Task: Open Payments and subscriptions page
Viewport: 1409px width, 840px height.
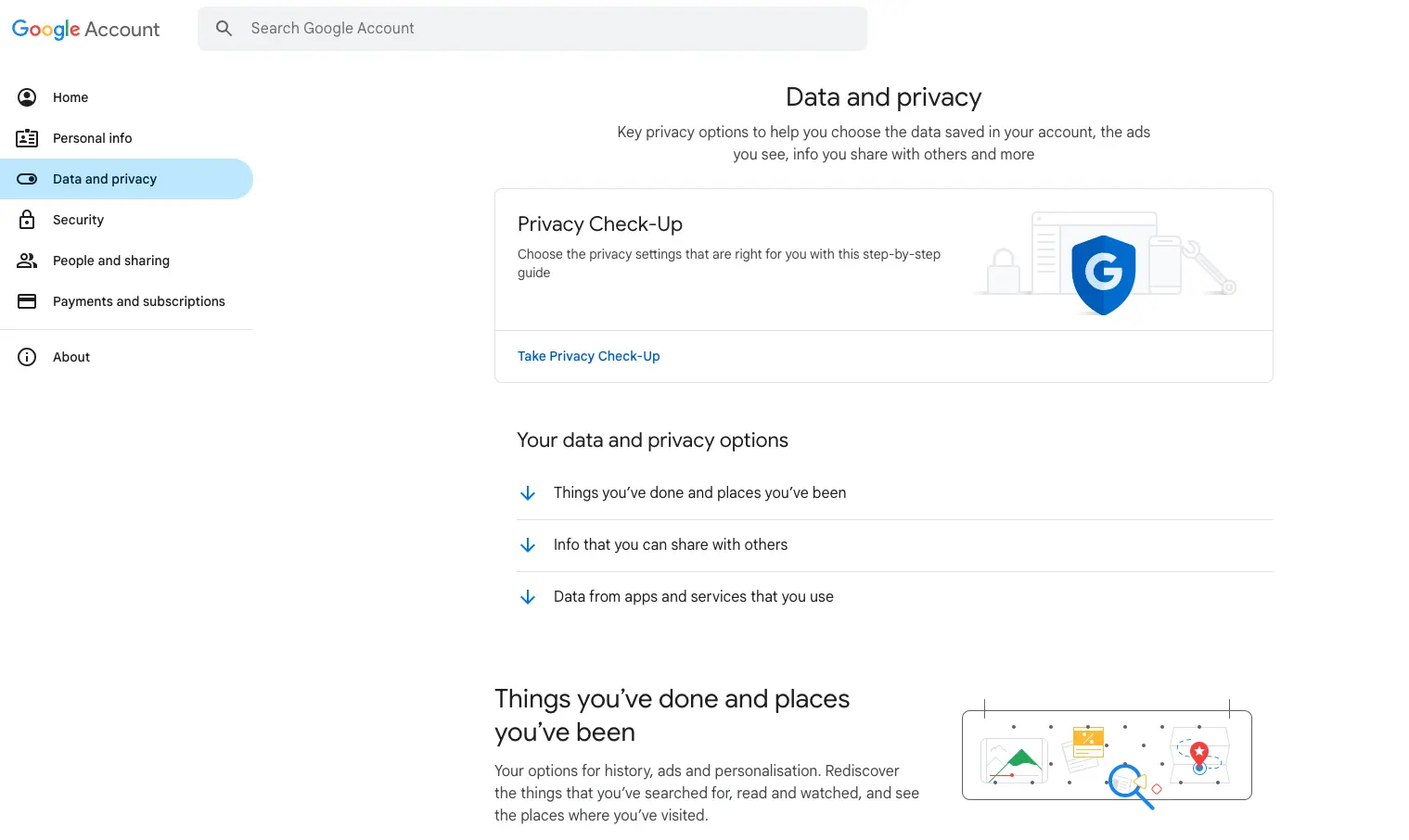Action: (x=126, y=301)
